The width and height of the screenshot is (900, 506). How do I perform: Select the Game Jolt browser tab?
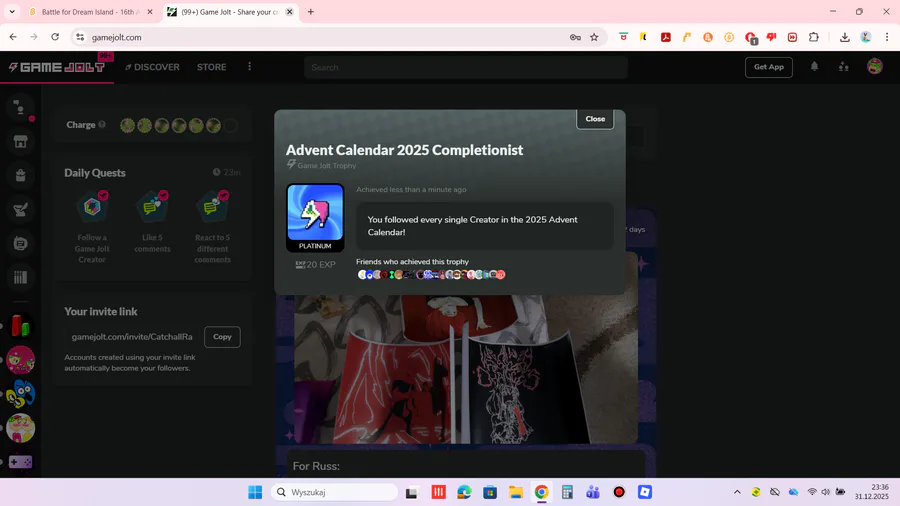(x=228, y=11)
